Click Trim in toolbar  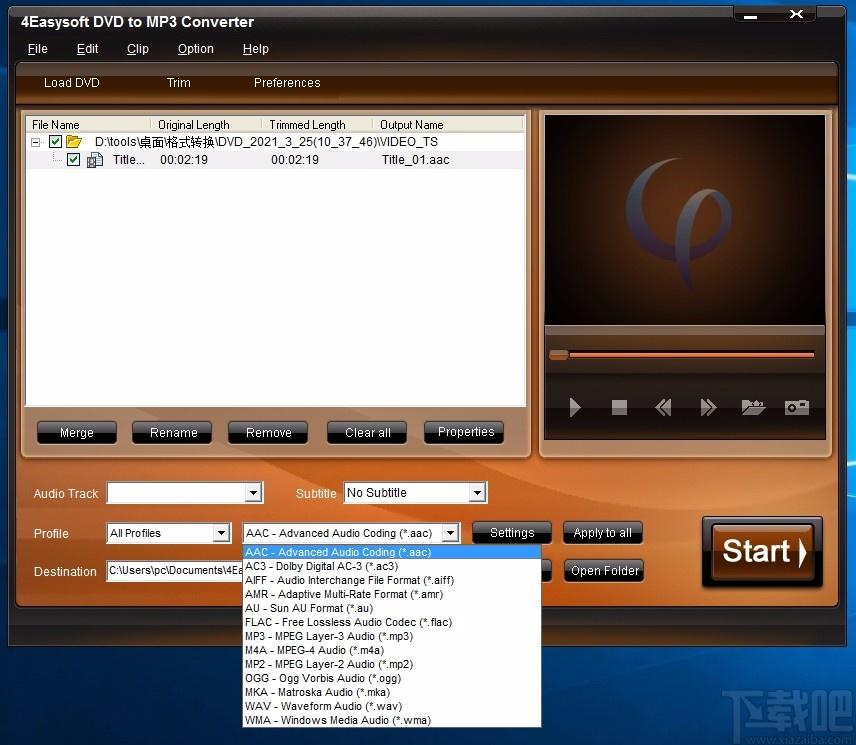179,83
